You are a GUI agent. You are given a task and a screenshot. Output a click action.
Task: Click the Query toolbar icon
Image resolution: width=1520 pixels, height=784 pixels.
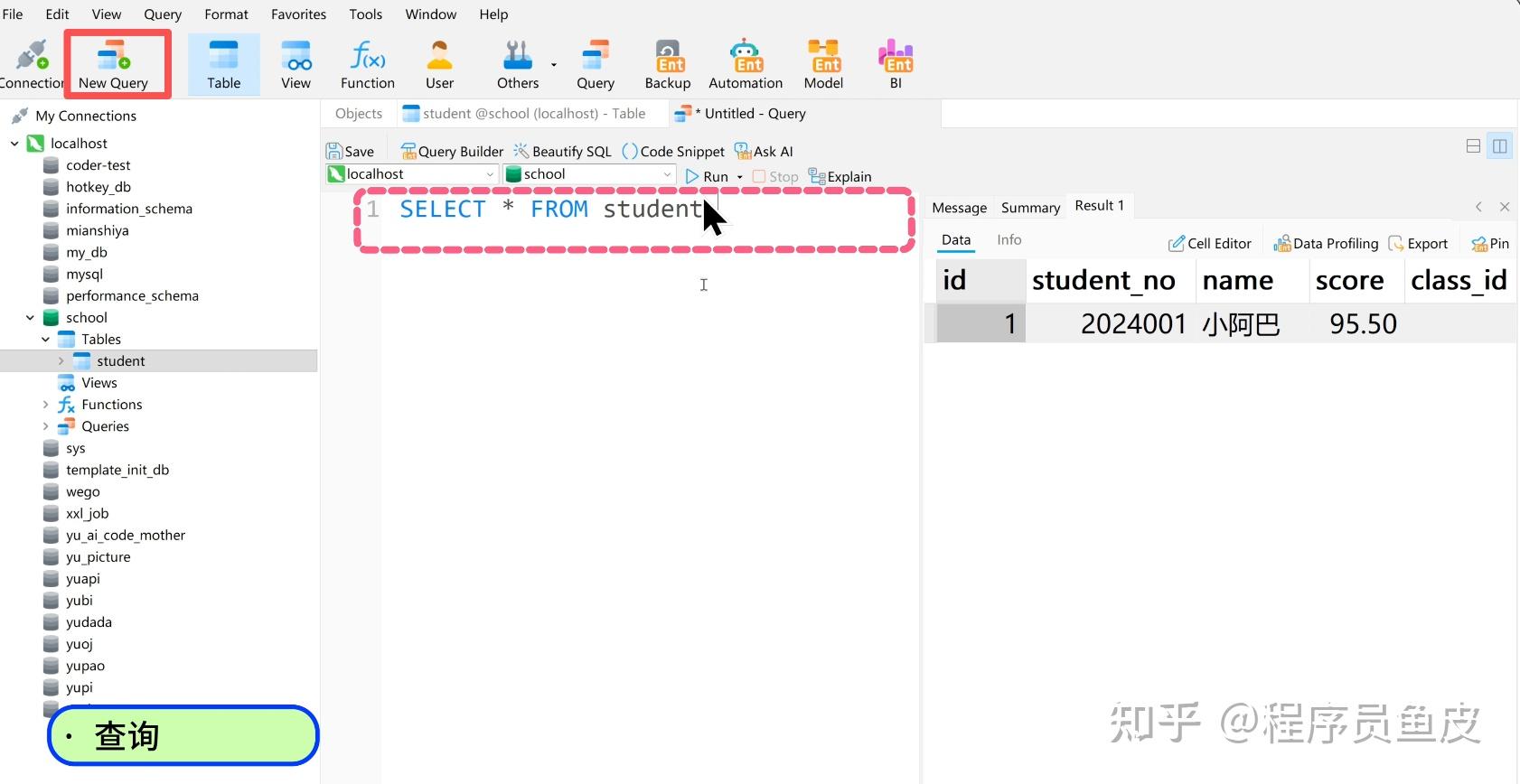[x=596, y=64]
